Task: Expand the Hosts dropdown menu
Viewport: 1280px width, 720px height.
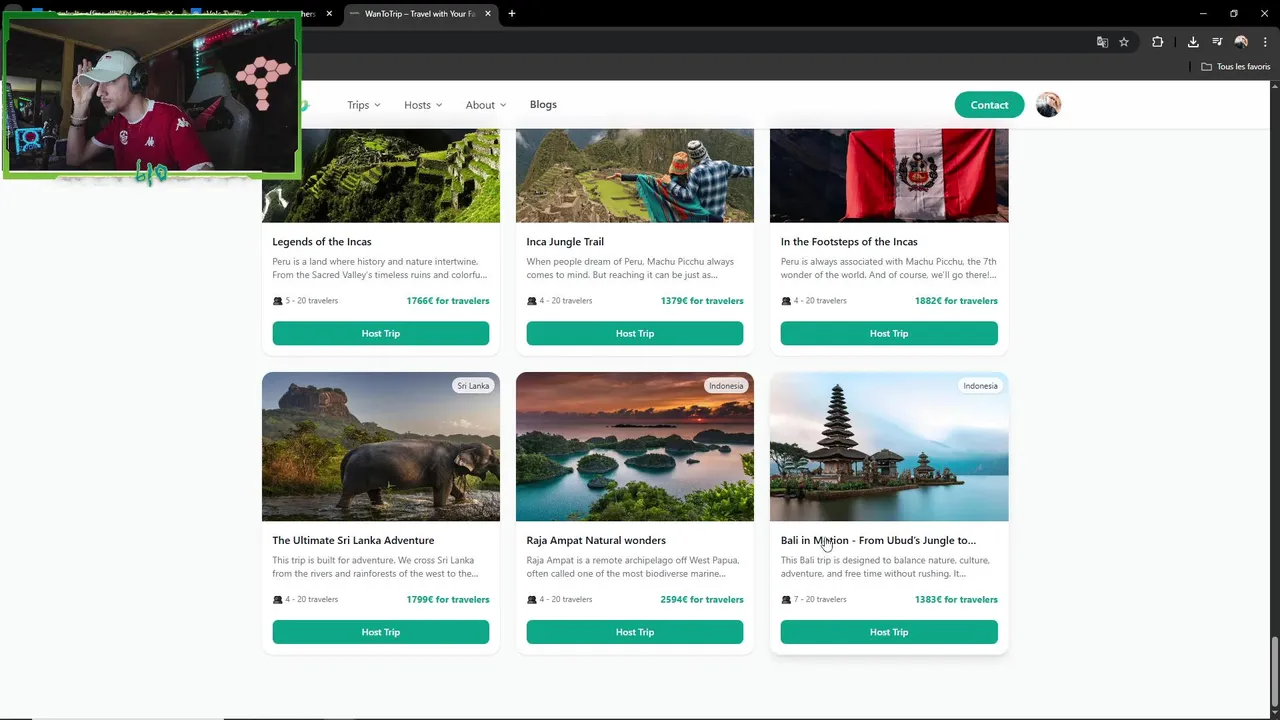Action: [423, 105]
